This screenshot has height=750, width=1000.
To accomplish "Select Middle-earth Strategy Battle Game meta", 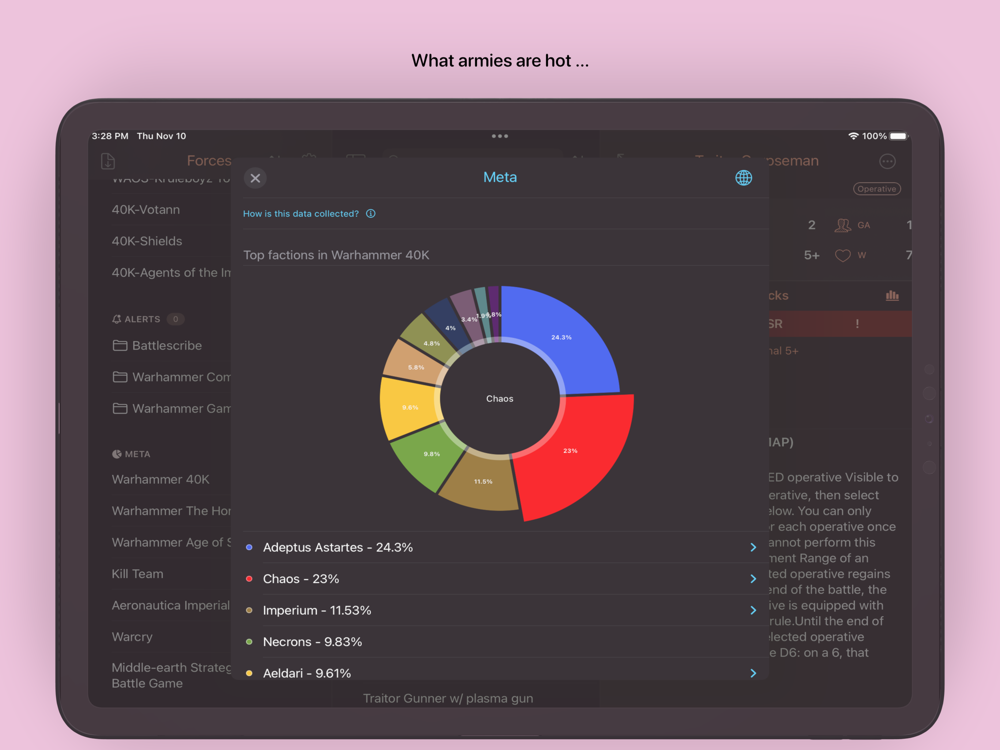I will [171, 675].
